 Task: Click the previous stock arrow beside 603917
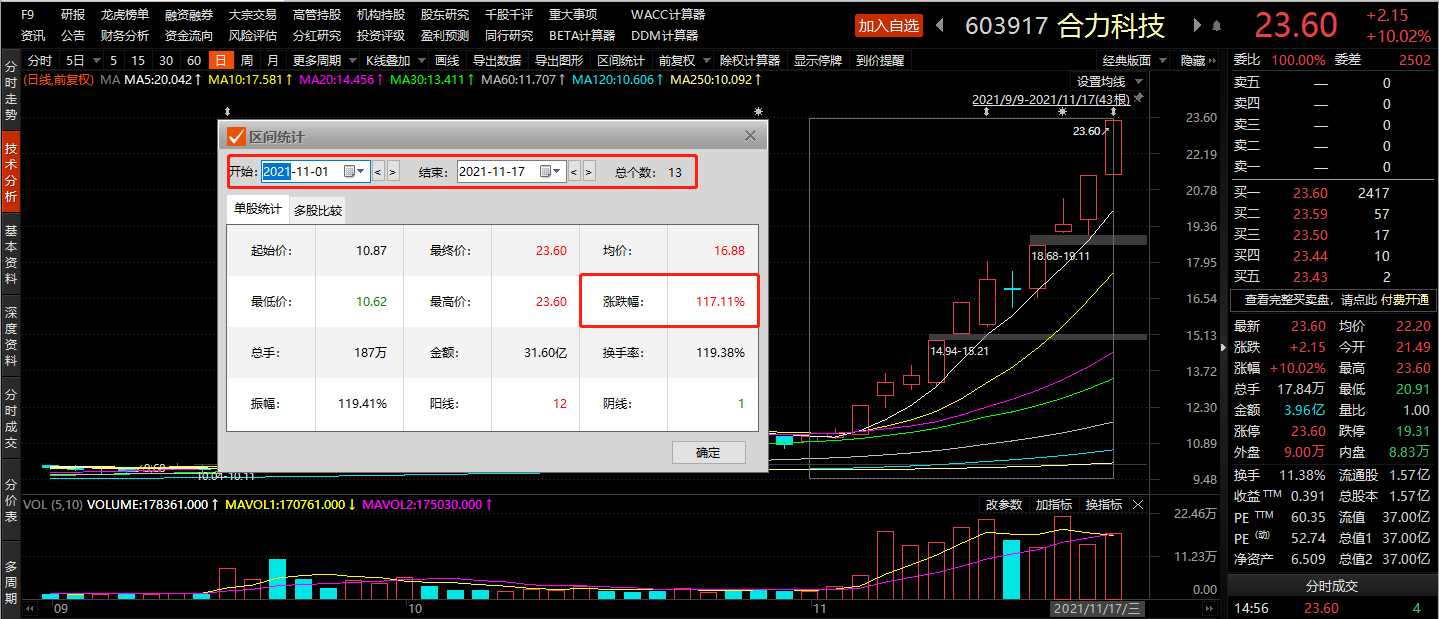click(940, 25)
